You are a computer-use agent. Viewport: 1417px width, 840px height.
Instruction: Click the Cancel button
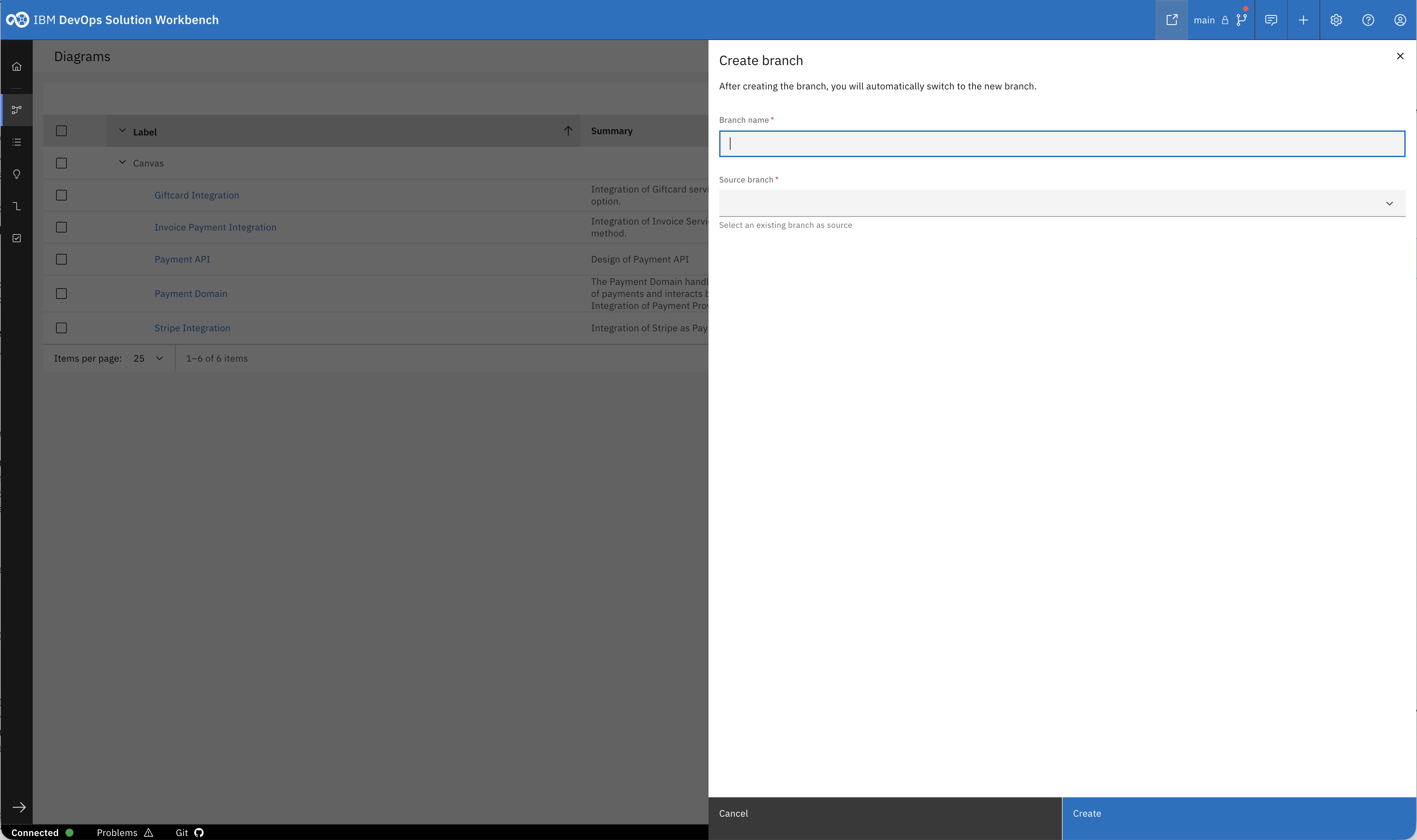885,819
